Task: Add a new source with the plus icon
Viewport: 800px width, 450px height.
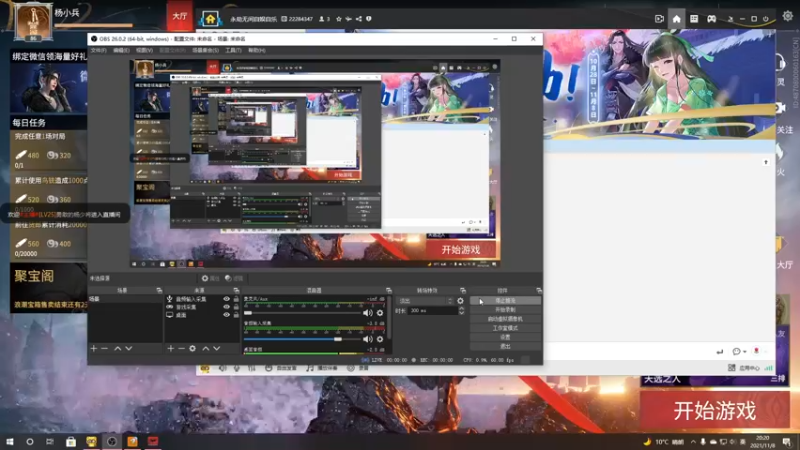Action: [171, 348]
